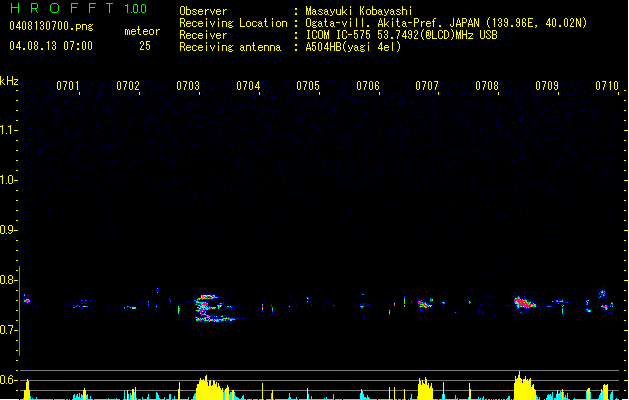
Task: Click the 0703 time marker
Action: click(x=188, y=86)
